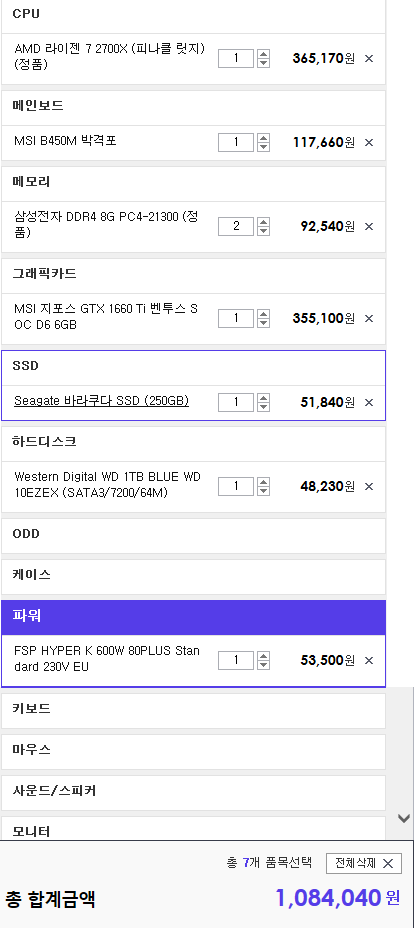Remove the AMD Ryzen 7 2700X CPU item
417x928 pixels.
pyautogui.click(x=369, y=59)
